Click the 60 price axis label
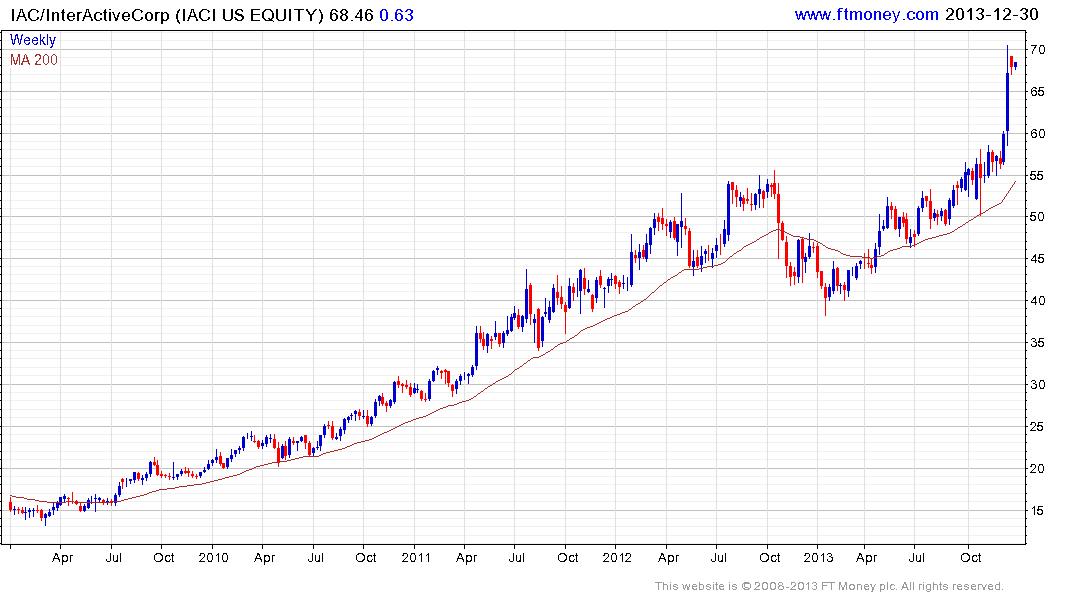Image resolution: width=1075 pixels, height=600 pixels. click(x=1037, y=133)
